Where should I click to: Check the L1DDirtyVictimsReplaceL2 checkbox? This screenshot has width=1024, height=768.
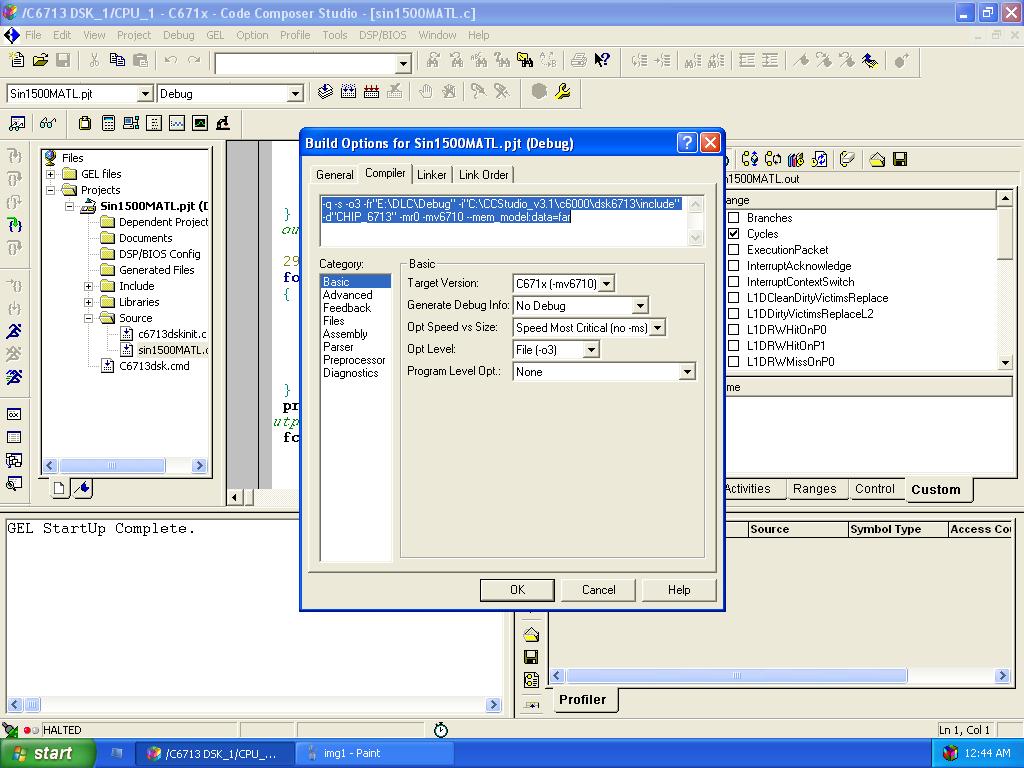pyautogui.click(x=734, y=313)
